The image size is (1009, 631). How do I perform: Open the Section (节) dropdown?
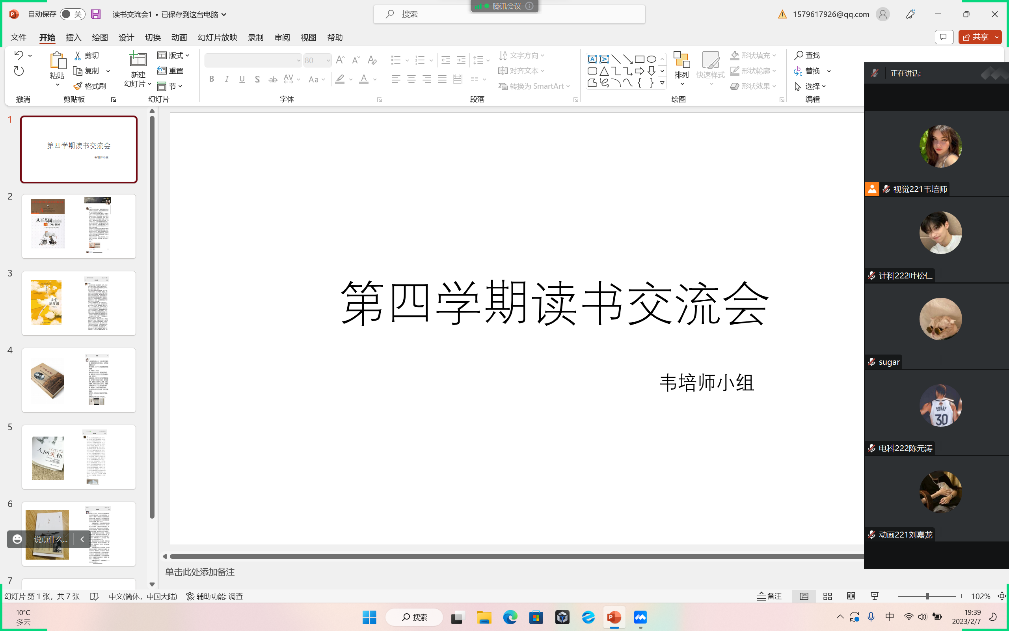(170, 86)
